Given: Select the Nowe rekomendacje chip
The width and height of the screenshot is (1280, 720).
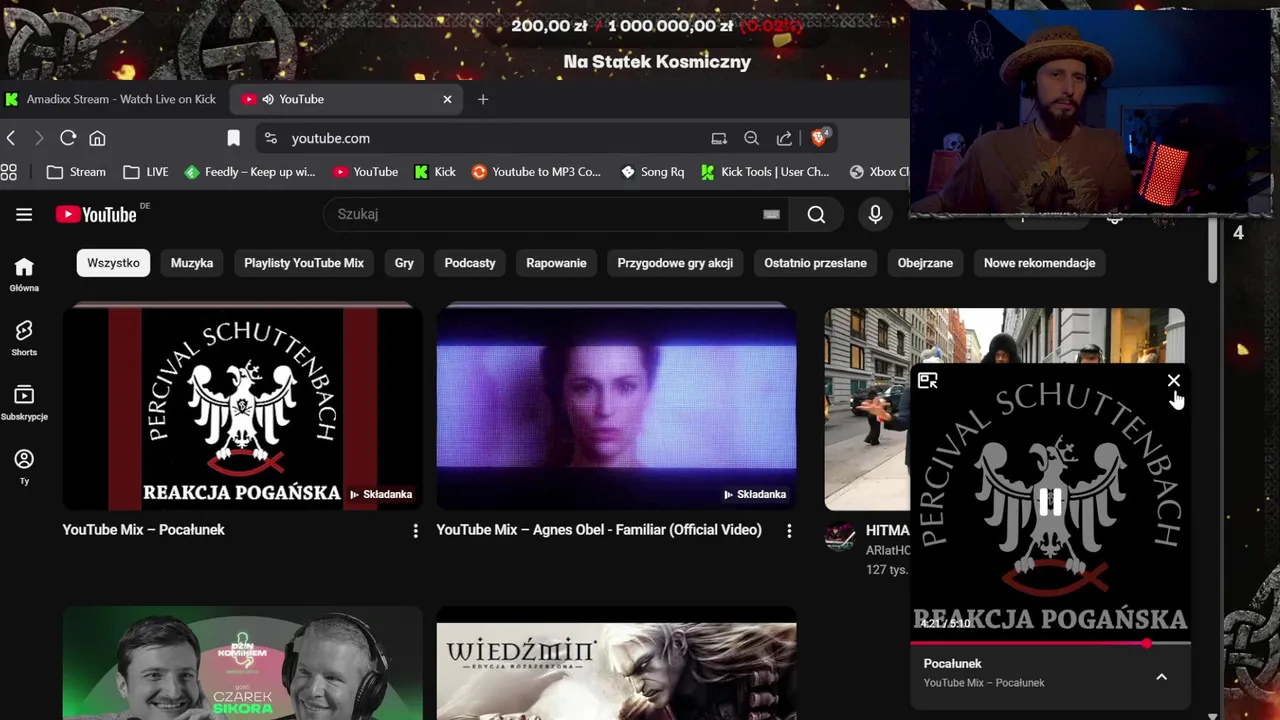Looking at the screenshot, I should click(1039, 263).
